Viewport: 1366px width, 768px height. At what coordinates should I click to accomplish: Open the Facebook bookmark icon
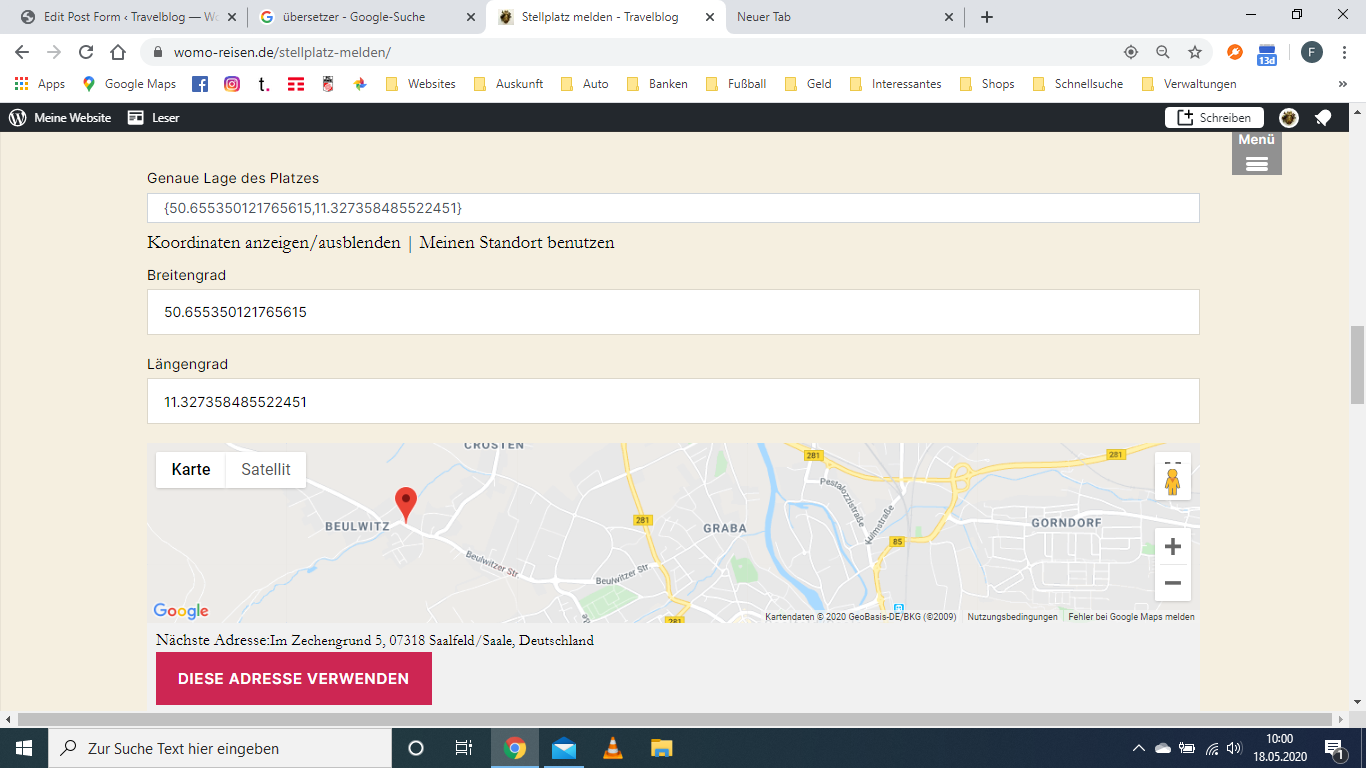[200, 84]
